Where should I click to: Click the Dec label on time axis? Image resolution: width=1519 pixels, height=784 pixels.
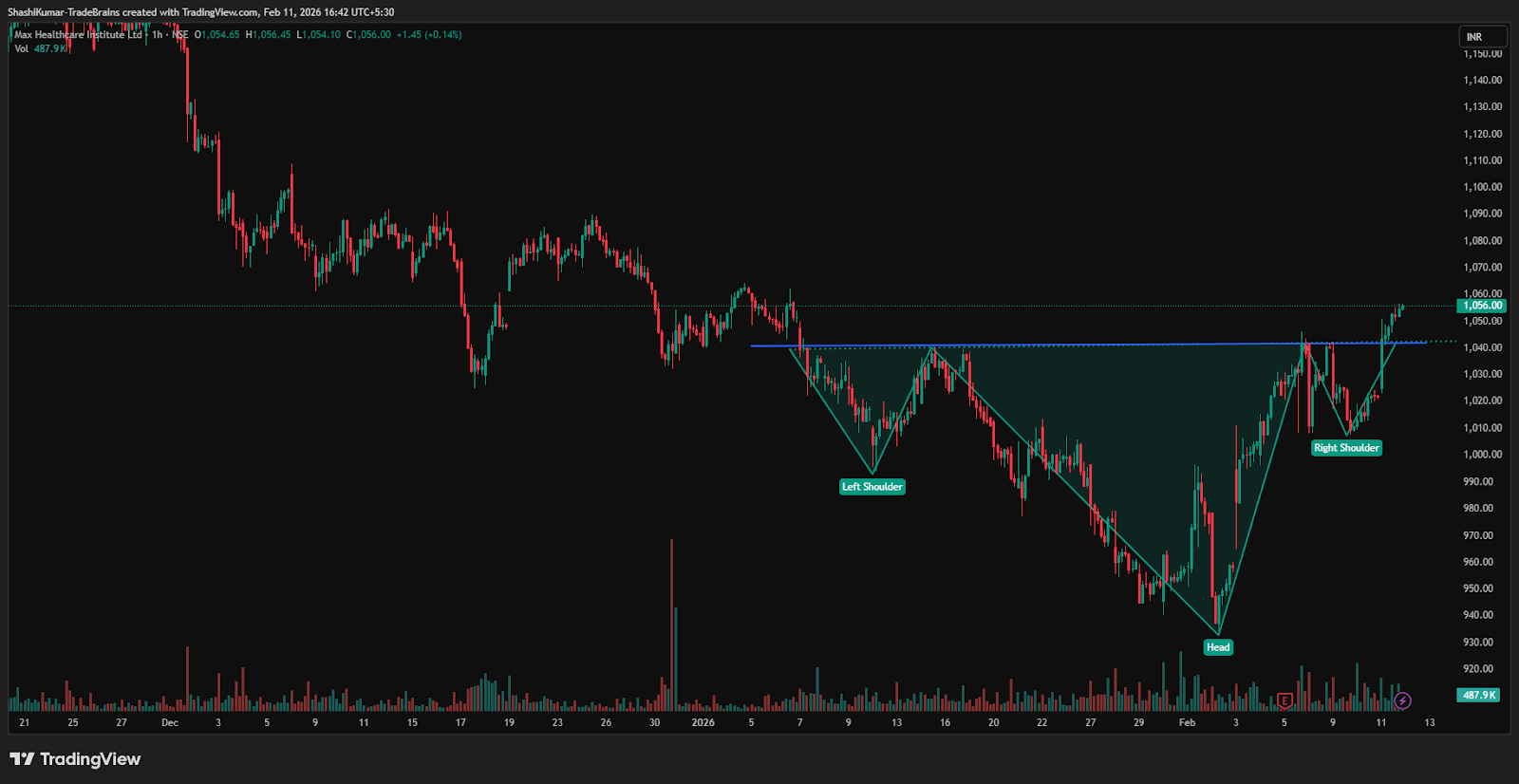(x=170, y=722)
